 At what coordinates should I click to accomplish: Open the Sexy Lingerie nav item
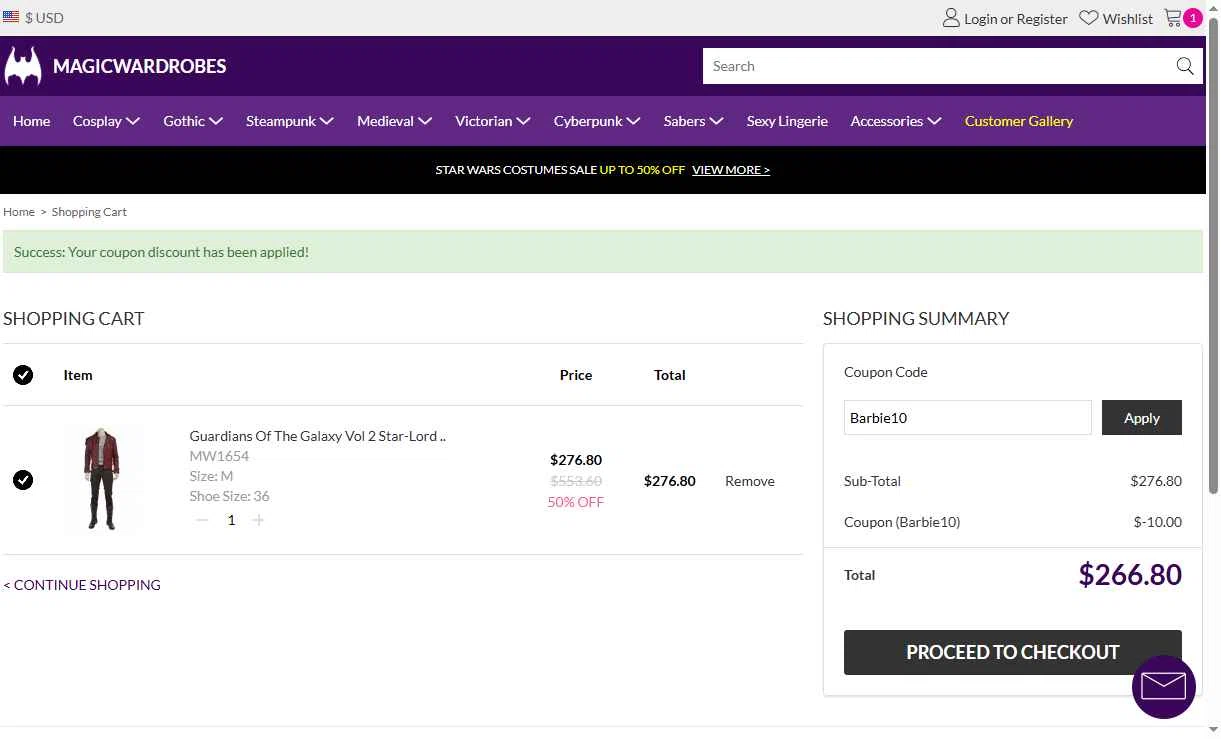(x=787, y=121)
